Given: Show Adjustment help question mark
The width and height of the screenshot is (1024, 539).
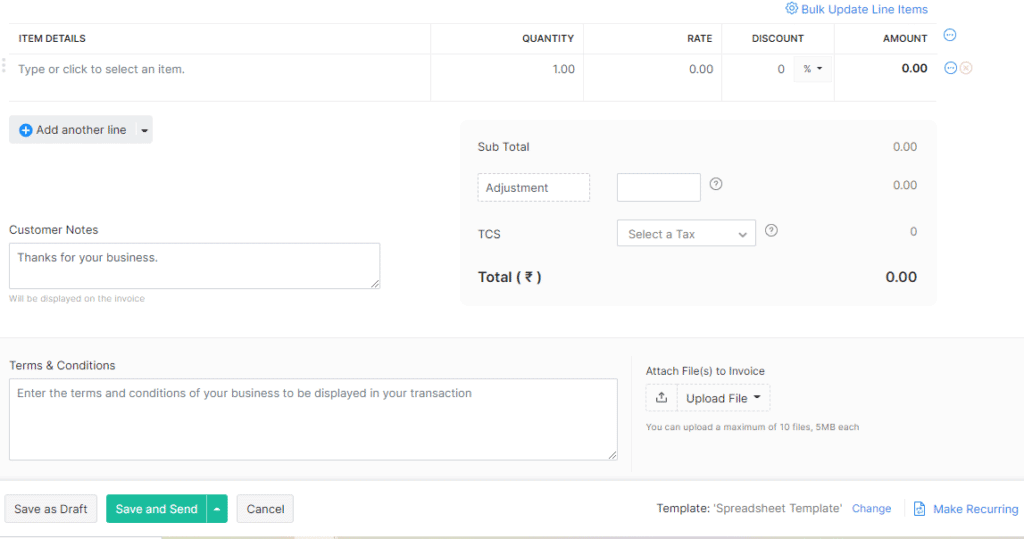Looking at the screenshot, I should pyautogui.click(x=716, y=184).
